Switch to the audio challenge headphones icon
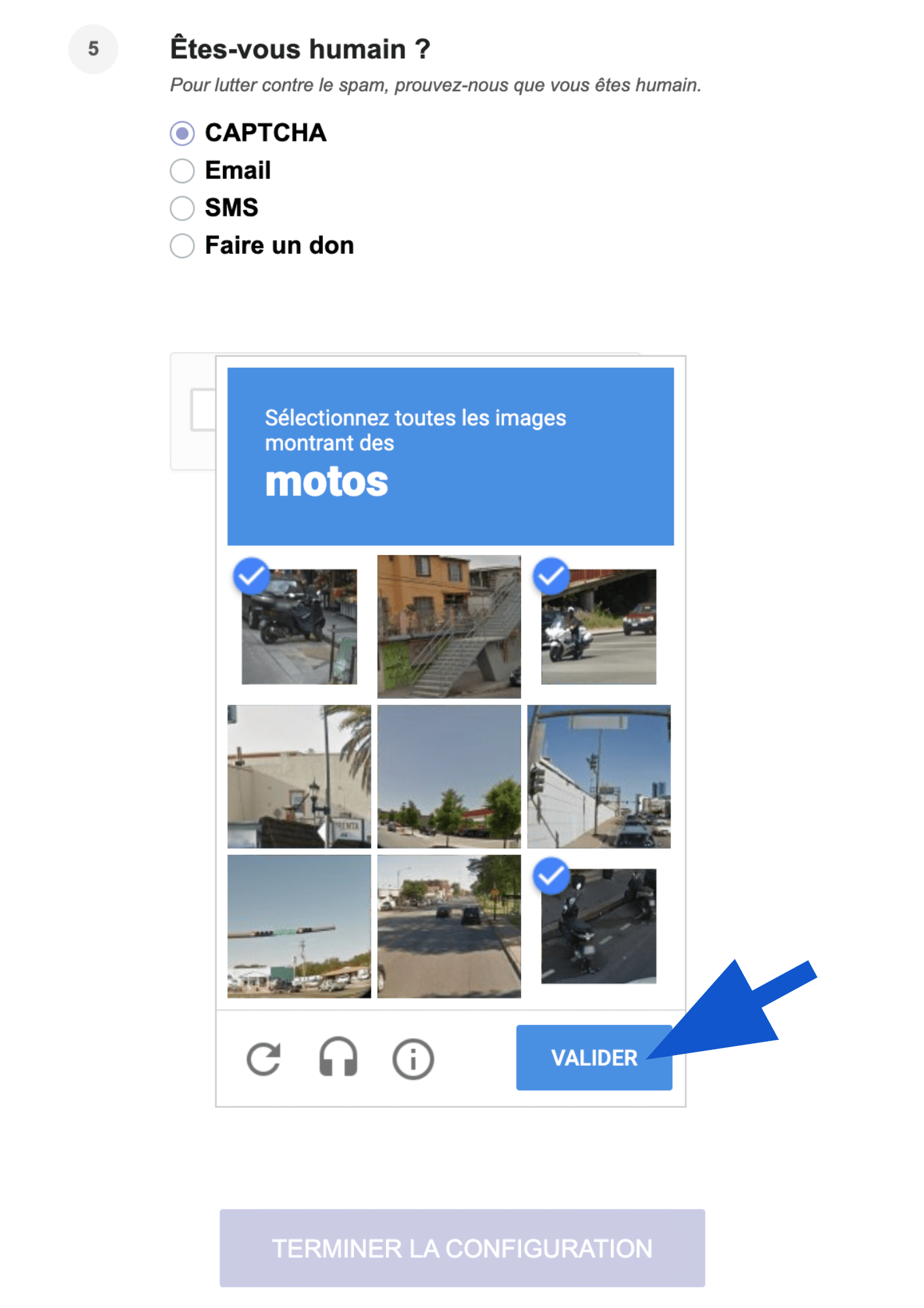924x1308 pixels. (x=338, y=1057)
